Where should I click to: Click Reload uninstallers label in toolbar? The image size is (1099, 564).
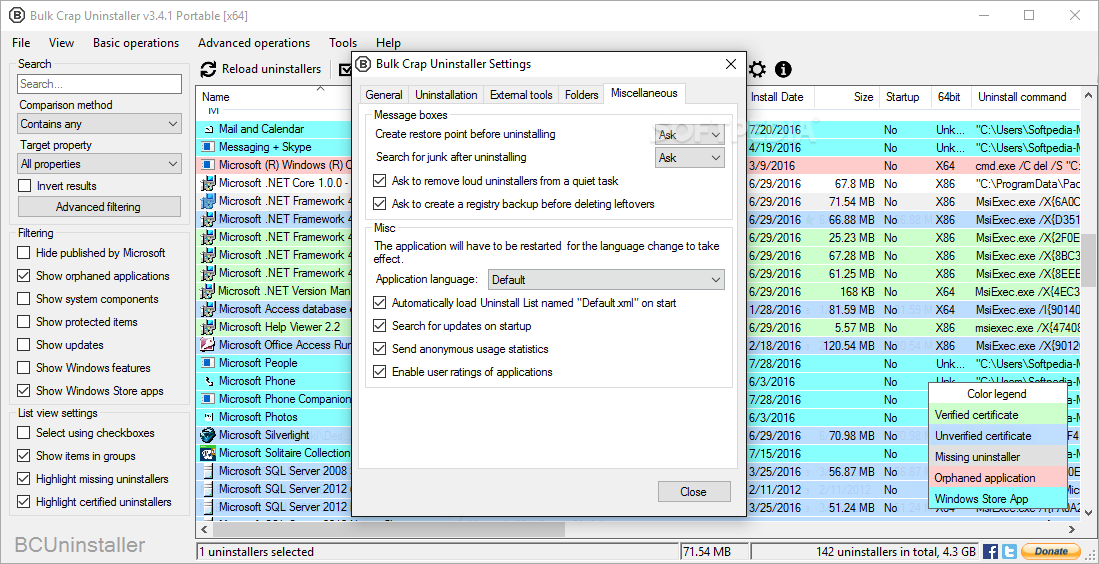click(x=271, y=69)
